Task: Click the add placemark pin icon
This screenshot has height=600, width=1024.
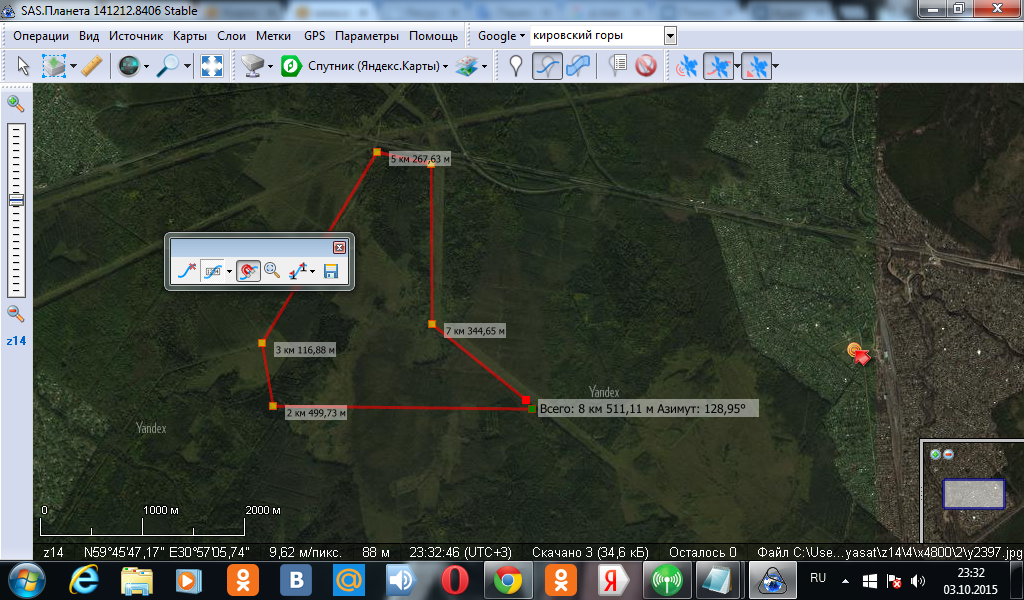Action: coord(516,66)
